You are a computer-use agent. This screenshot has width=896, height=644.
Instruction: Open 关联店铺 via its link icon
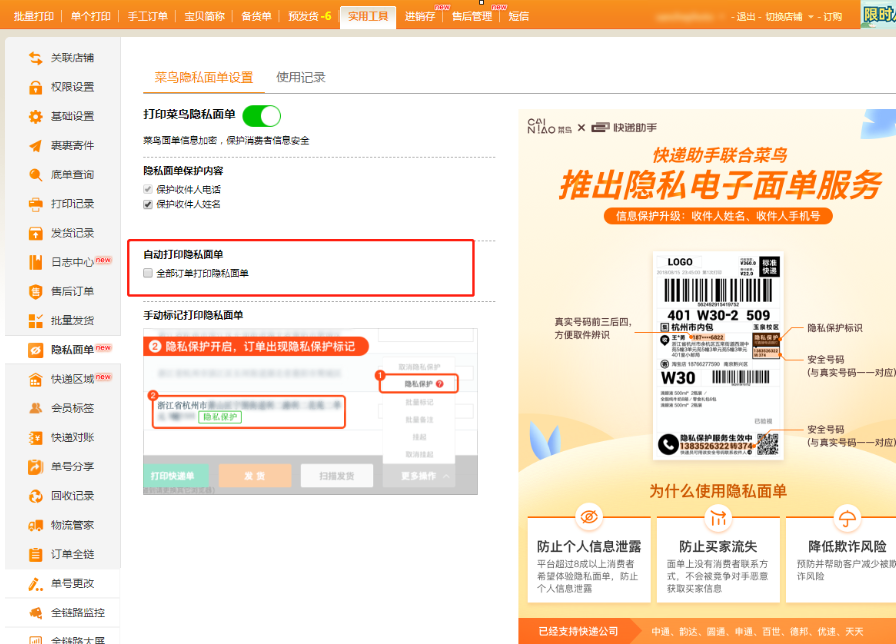[35, 58]
